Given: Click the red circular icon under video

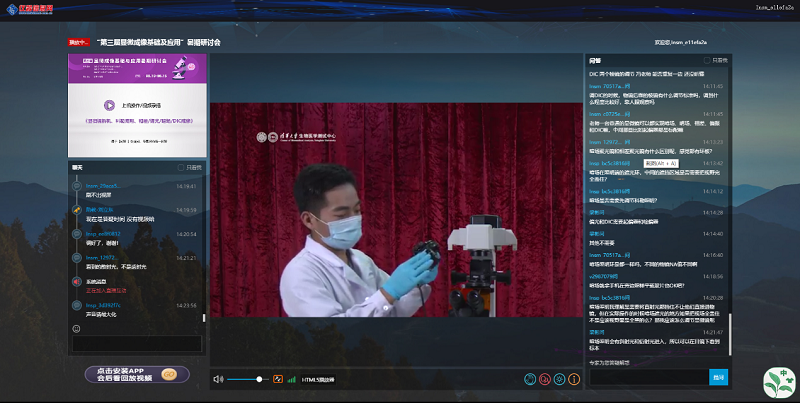Looking at the screenshot, I should click(x=545, y=379).
